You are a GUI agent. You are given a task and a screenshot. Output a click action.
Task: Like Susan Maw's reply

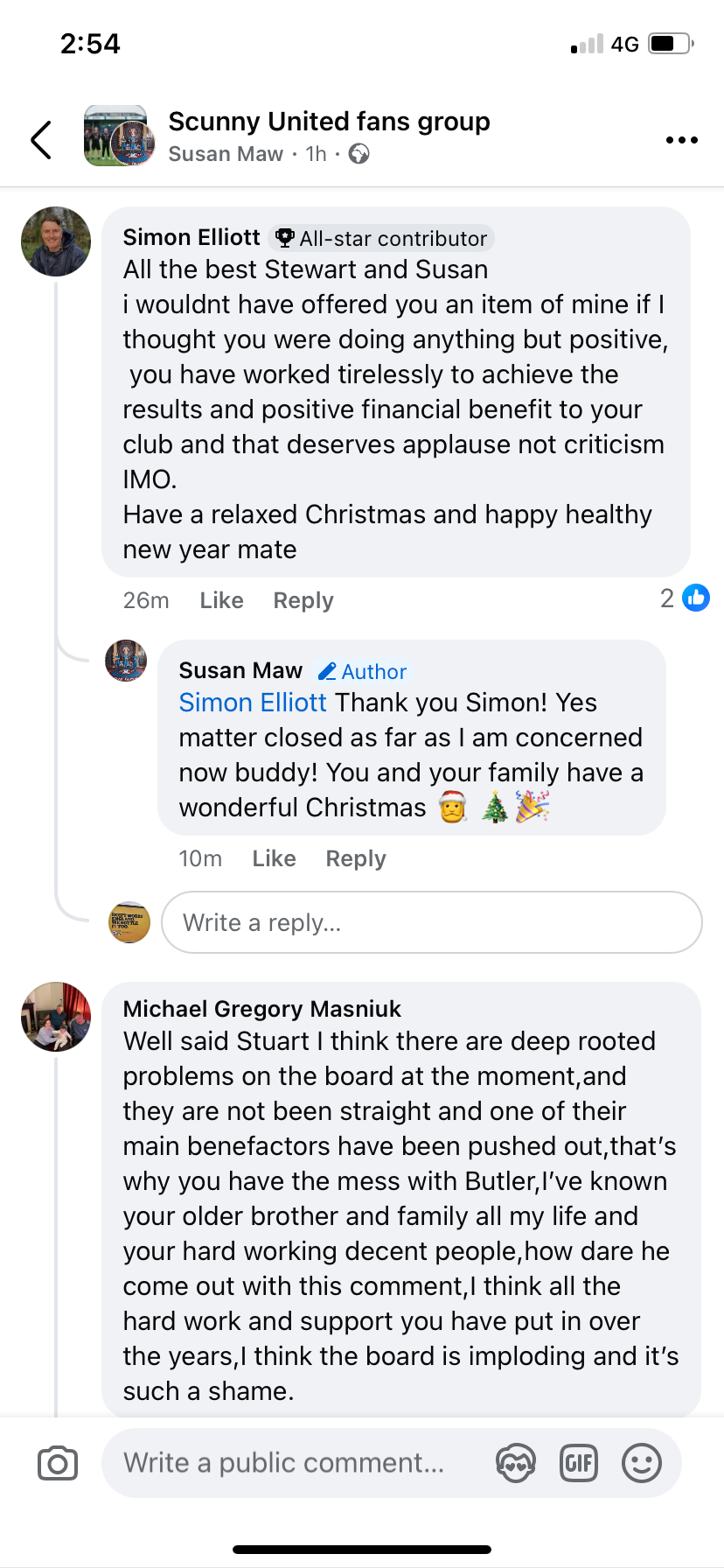click(274, 858)
